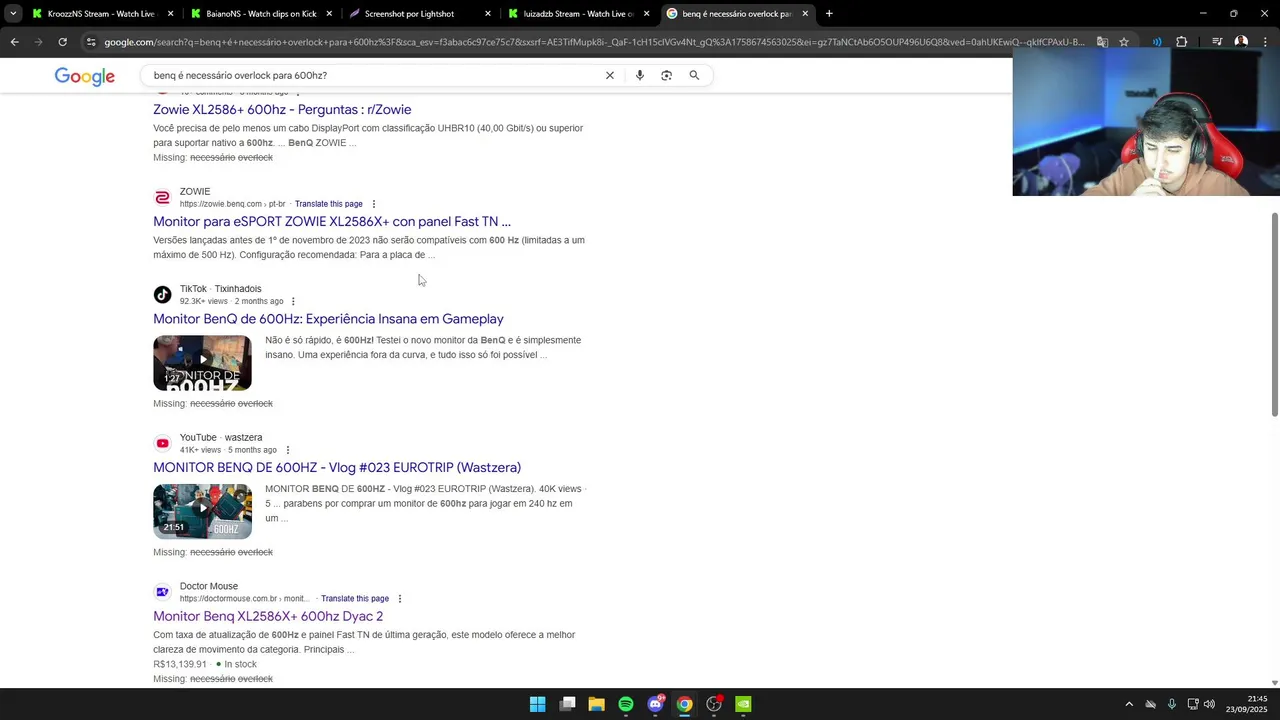Open the tab search dropdown arrow

[13, 14]
